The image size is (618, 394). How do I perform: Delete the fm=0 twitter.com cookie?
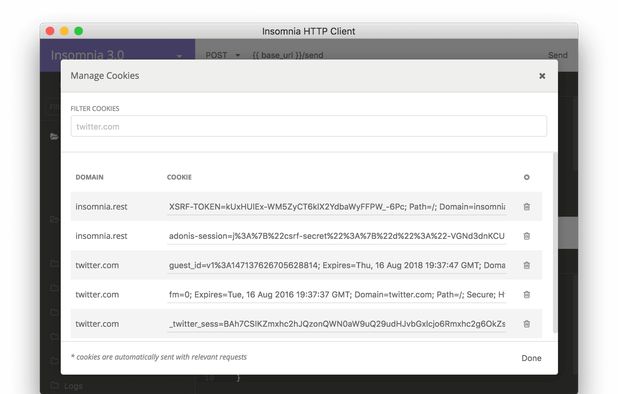pos(527,294)
